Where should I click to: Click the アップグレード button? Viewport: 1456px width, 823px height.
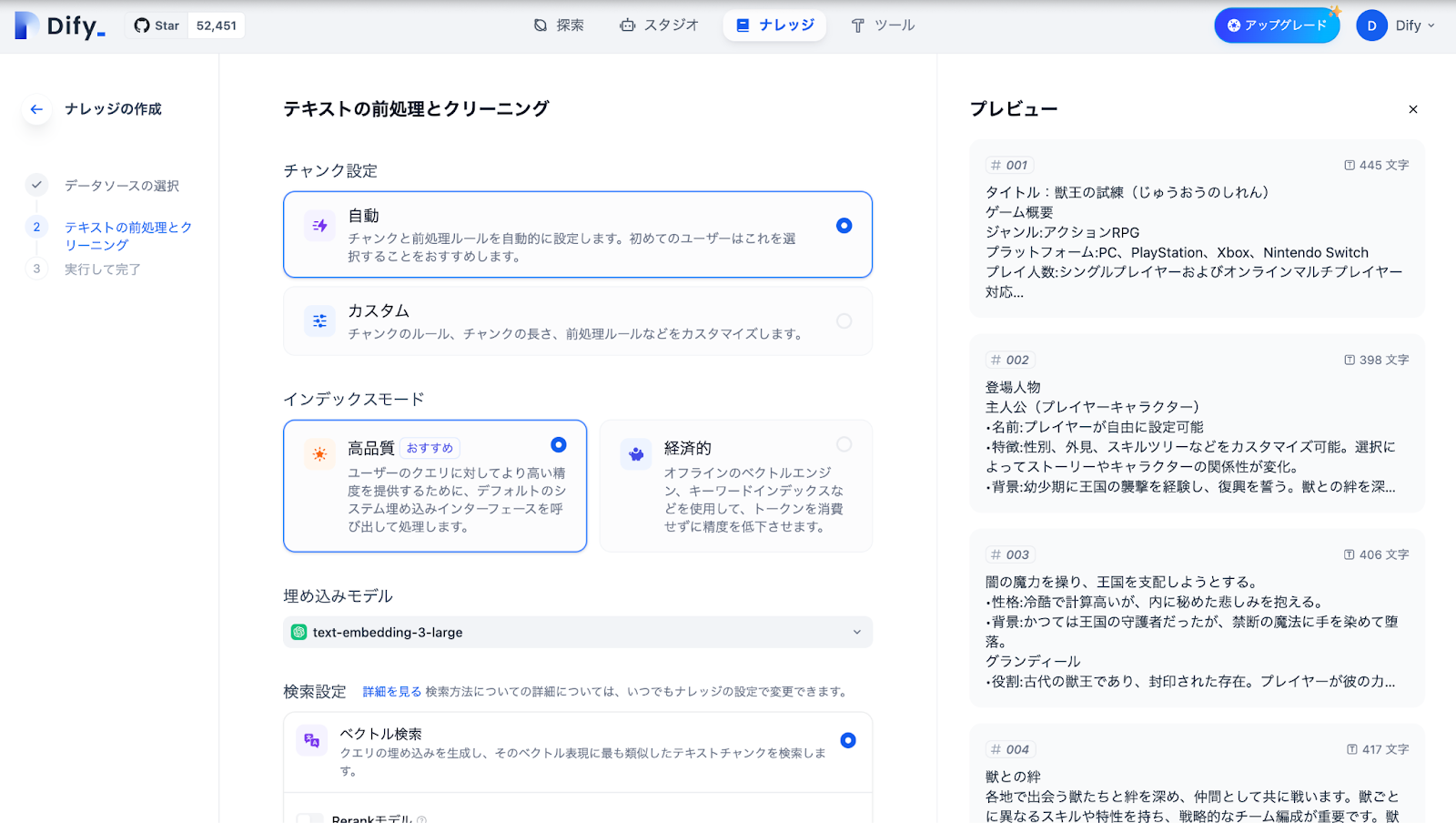[1276, 25]
